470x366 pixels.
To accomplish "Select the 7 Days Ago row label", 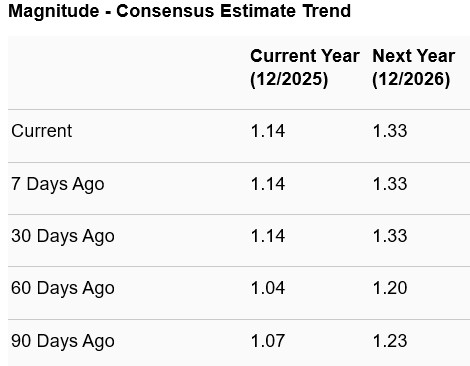I will point(58,184).
